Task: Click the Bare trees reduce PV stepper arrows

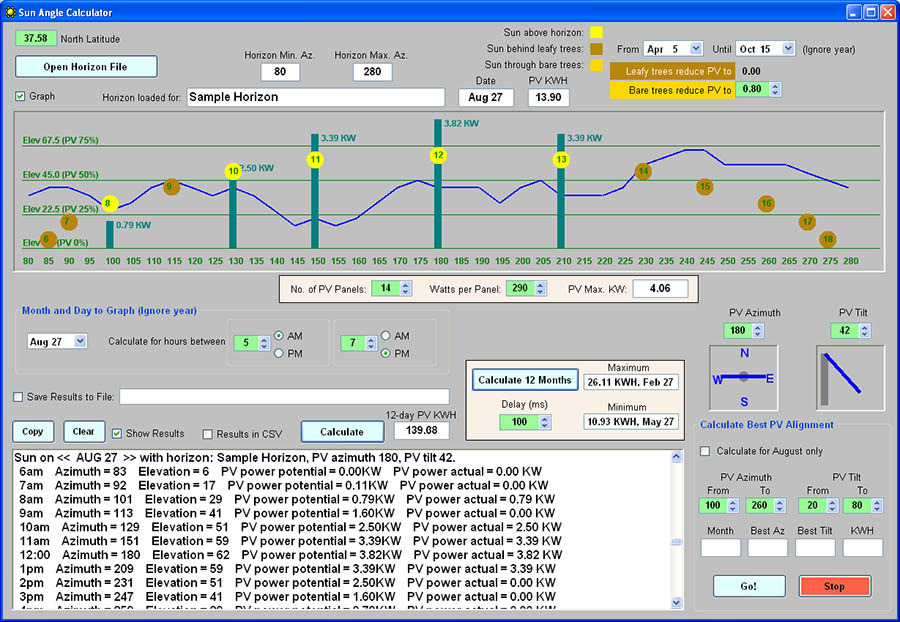Action: [x=775, y=90]
